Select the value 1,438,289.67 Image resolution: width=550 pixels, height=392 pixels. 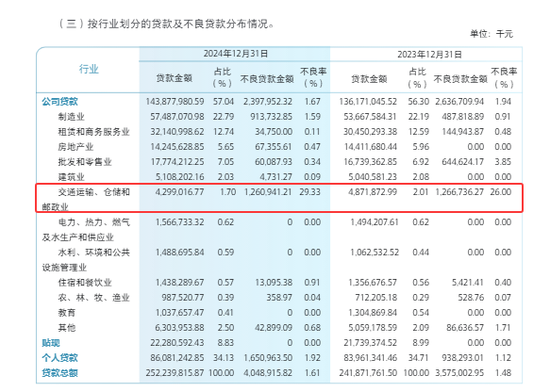click(x=180, y=283)
